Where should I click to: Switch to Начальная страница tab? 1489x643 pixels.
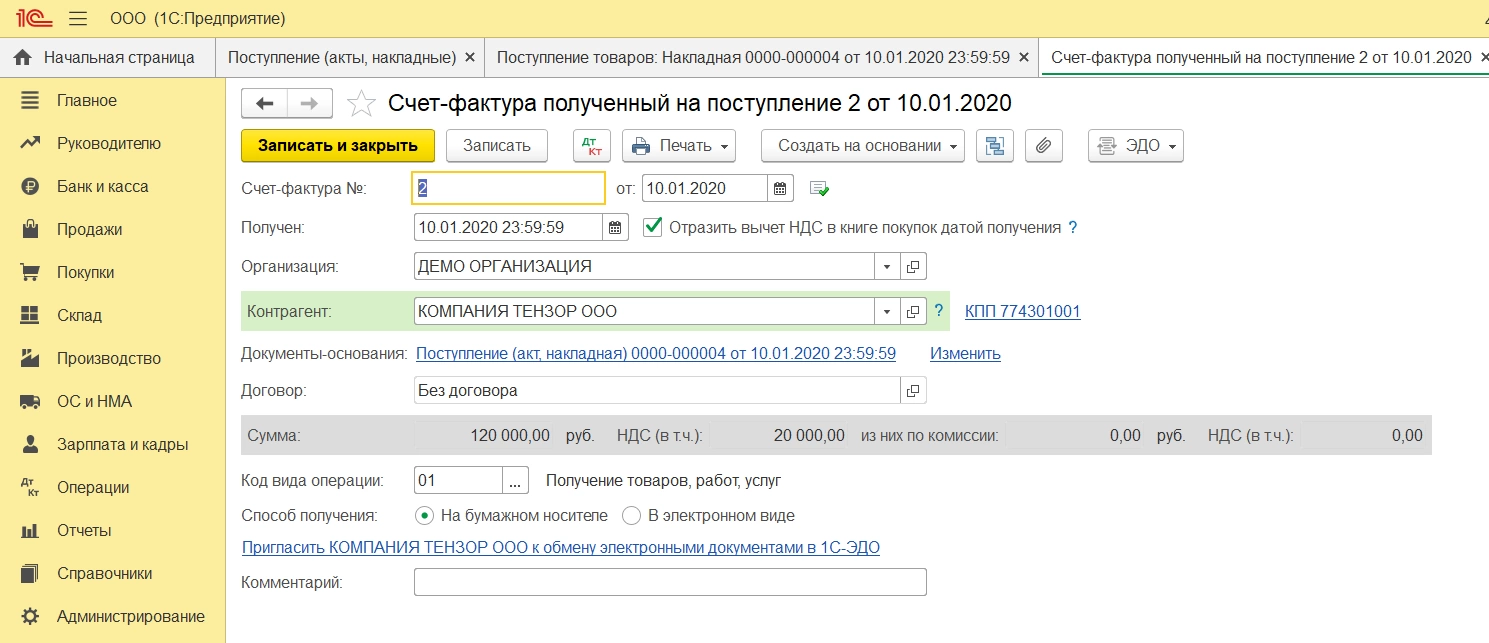point(108,57)
